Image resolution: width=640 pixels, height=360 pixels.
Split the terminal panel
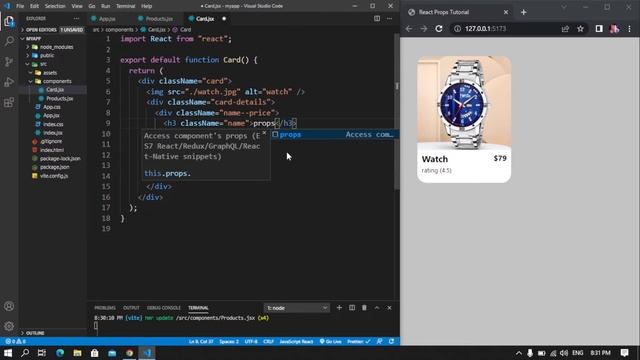(352, 307)
